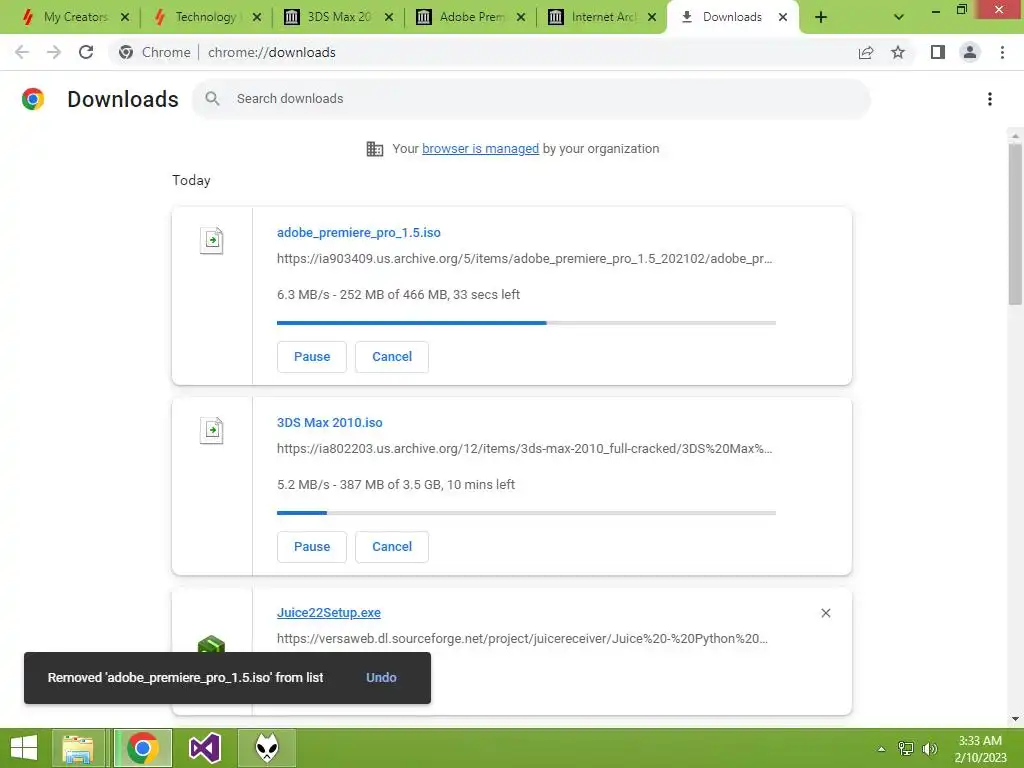This screenshot has height=768, width=1024.
Task: Go forward in browser history
Action: (54, 52)
